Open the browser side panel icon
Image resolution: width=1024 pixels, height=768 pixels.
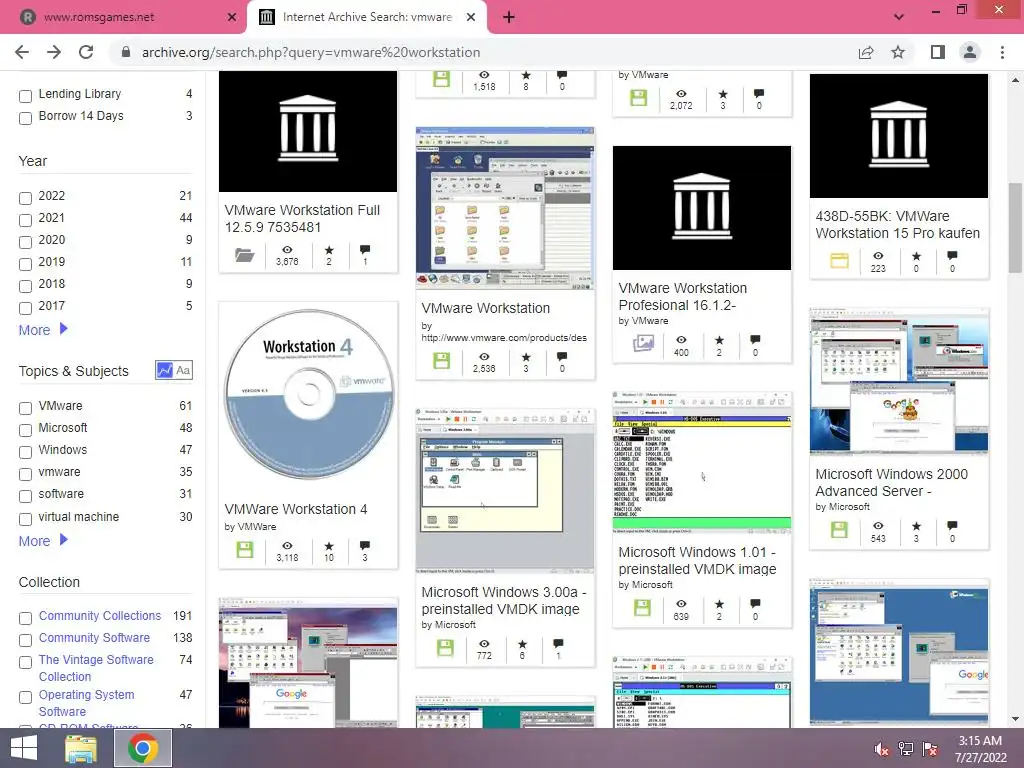(x=938, y=52)
